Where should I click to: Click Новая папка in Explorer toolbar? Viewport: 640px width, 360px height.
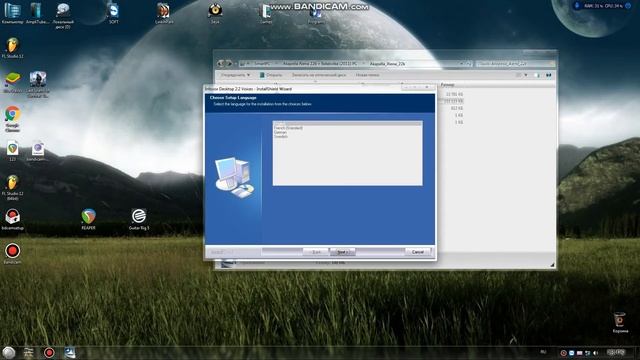[367, 75]
